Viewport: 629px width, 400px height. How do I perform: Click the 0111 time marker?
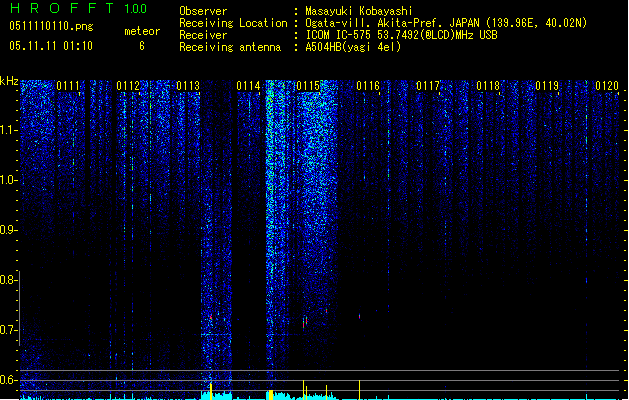(x=68, y=86)
